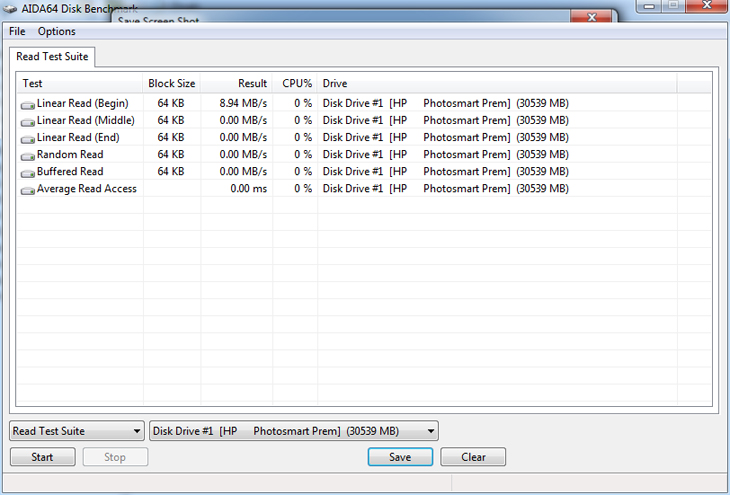This screenshot has width=730, height=495.
Task: Open the Options menu
Action: coord(56,32)
